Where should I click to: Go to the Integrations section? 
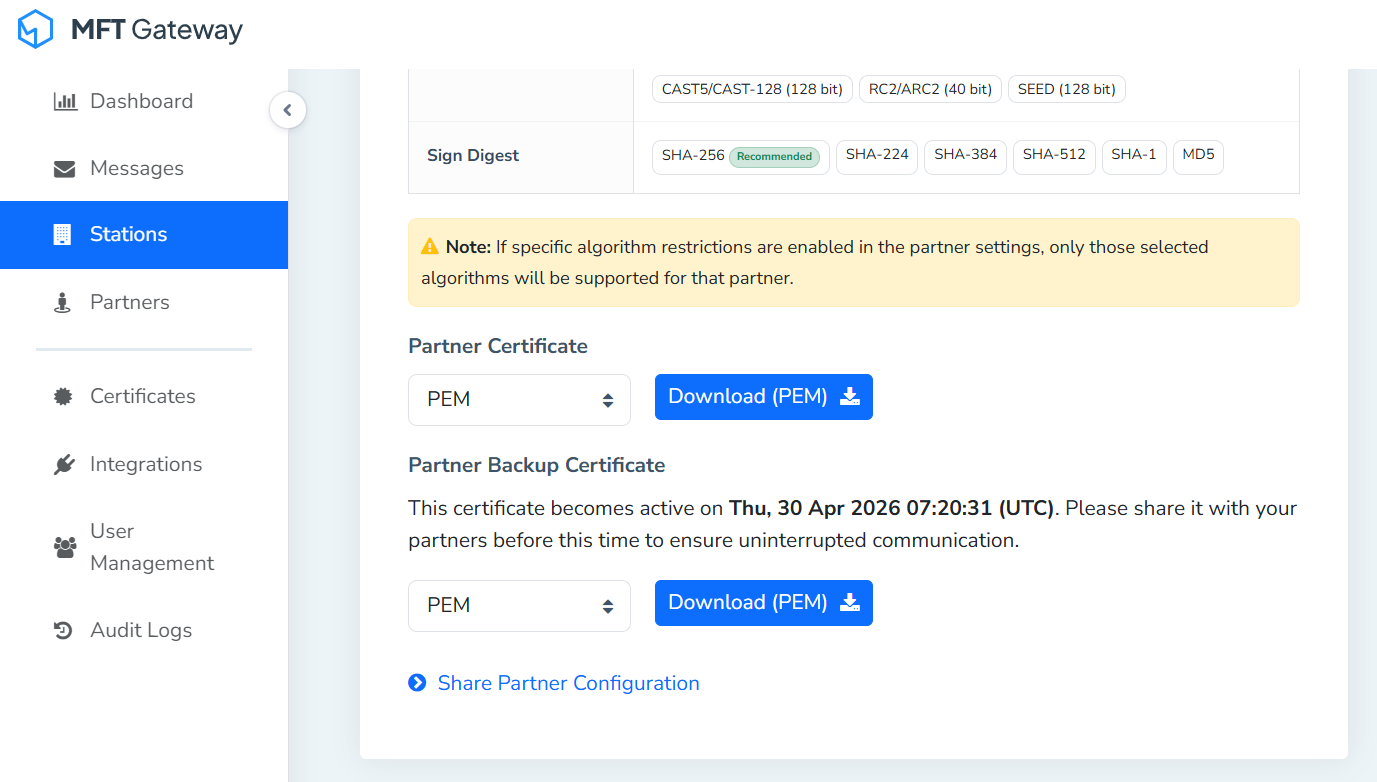point(144,464)
